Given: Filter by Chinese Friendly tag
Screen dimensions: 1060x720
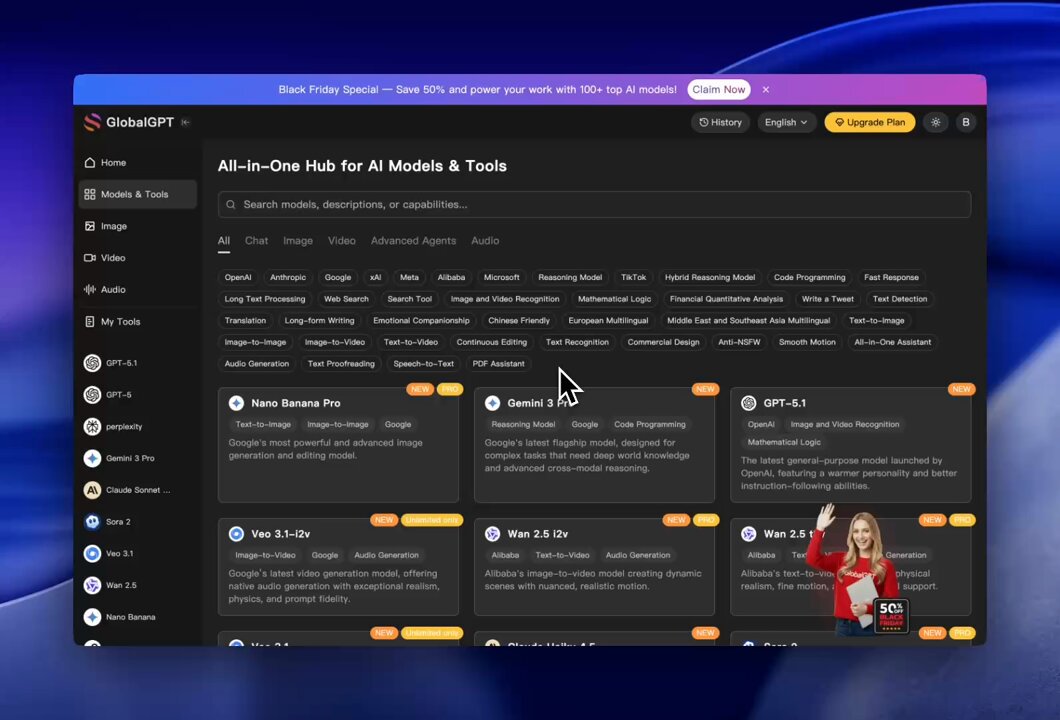Looking at the screenshot, I should [x=519, y=320].
